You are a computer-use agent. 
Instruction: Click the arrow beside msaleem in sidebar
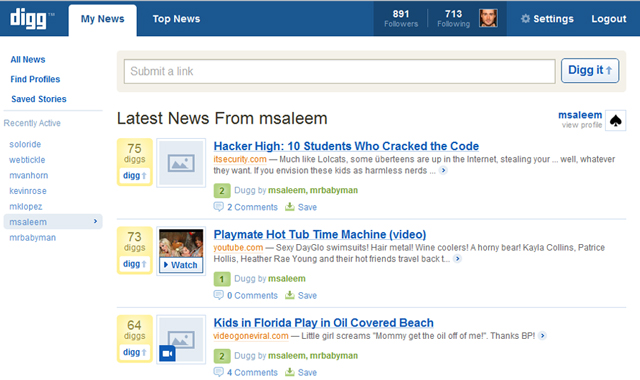95,221
